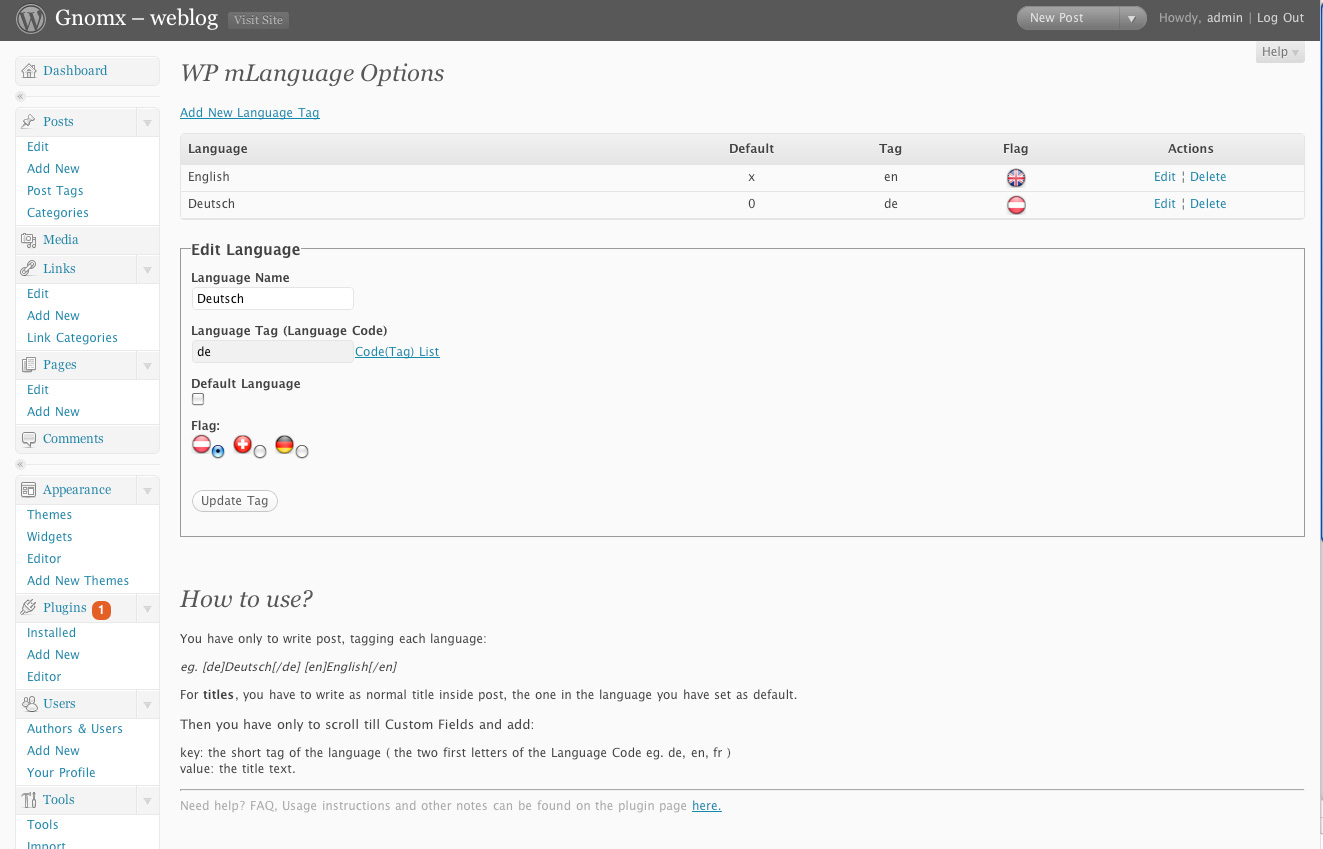Click the German flag icon under Flag
Image resolution: width=1323 pixels, height=849 pixels.
click(285, 445)
